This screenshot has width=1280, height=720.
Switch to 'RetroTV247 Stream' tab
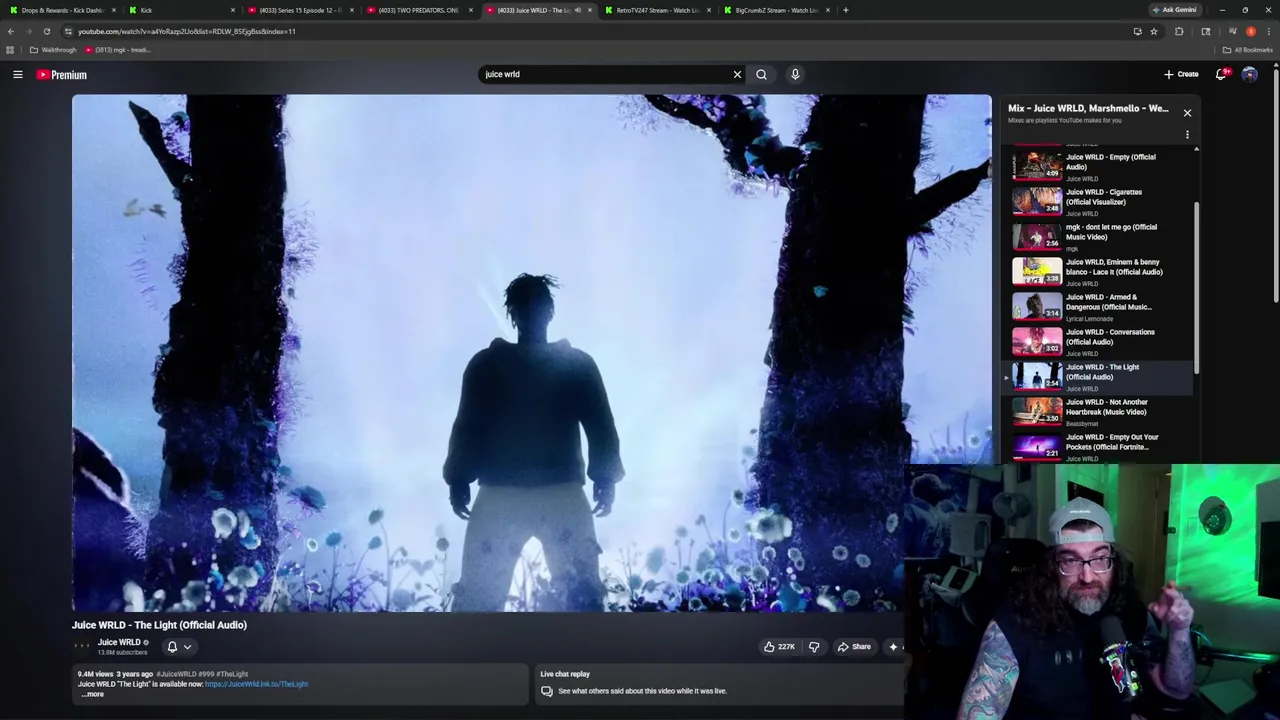[x=656, y=10]
